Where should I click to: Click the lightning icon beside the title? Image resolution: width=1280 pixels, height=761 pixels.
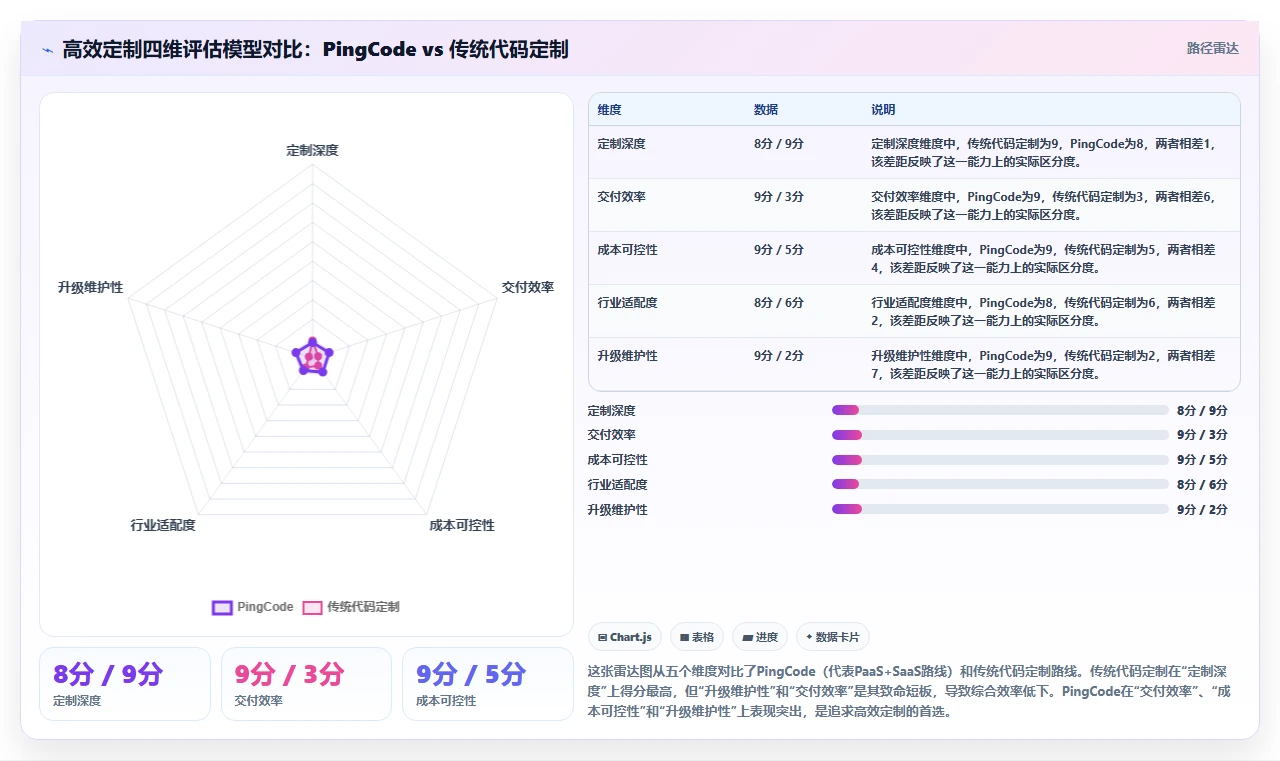48,49
